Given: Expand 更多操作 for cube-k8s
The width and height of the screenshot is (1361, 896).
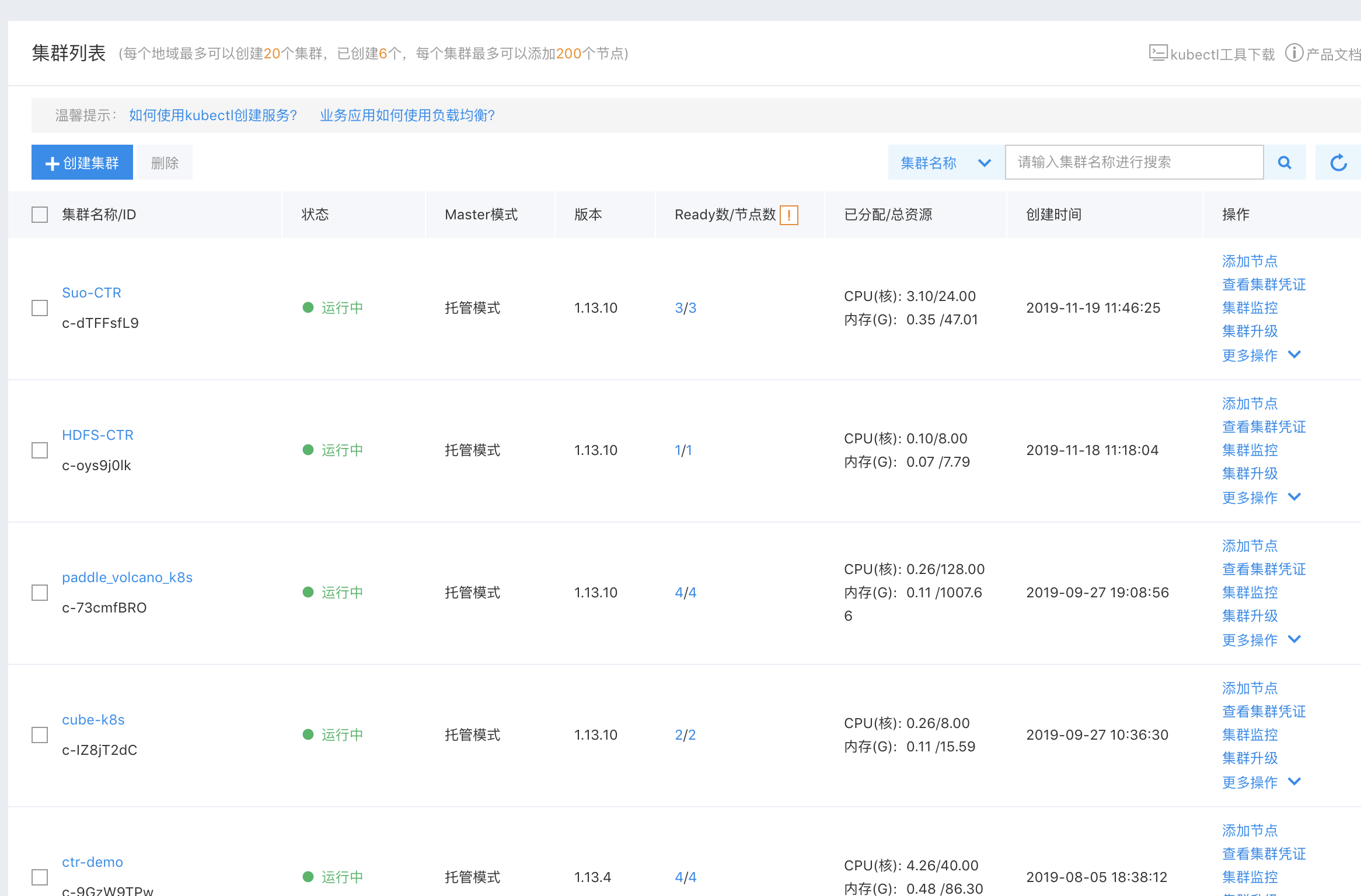Looking at the screenshot, I should [1262, 782].
